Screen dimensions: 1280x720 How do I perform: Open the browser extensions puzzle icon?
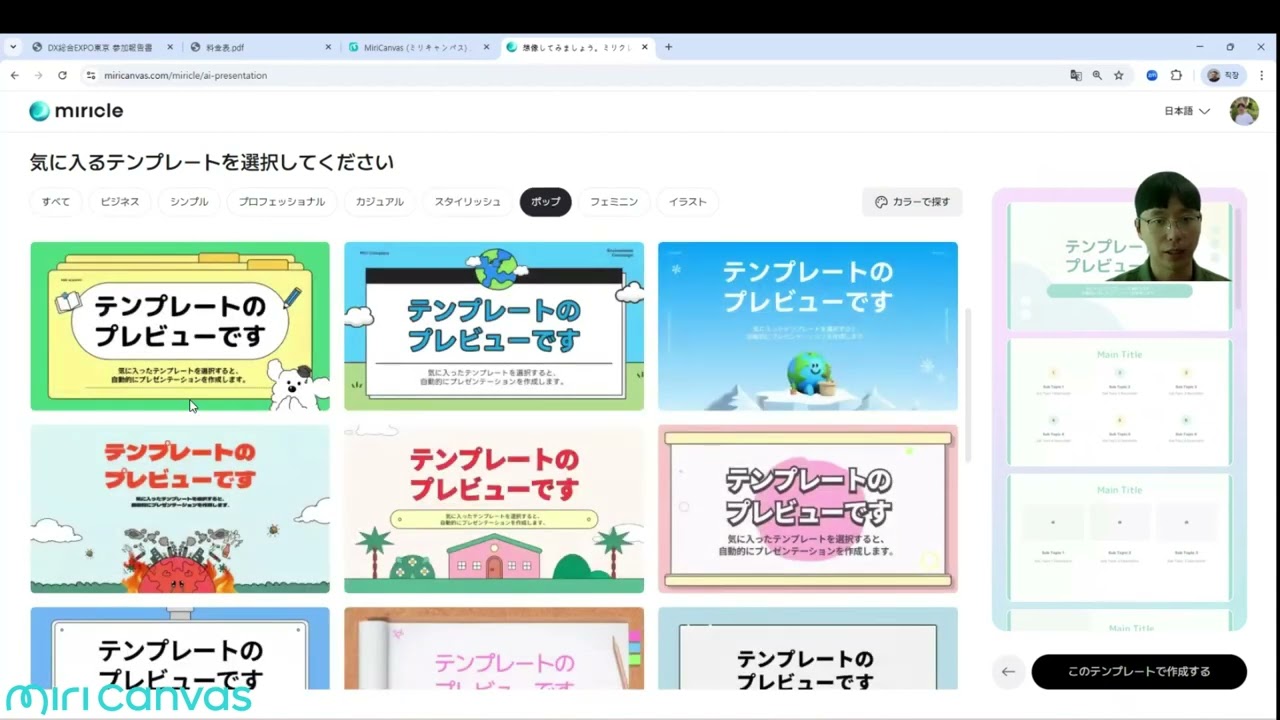tap(1176, 75)
